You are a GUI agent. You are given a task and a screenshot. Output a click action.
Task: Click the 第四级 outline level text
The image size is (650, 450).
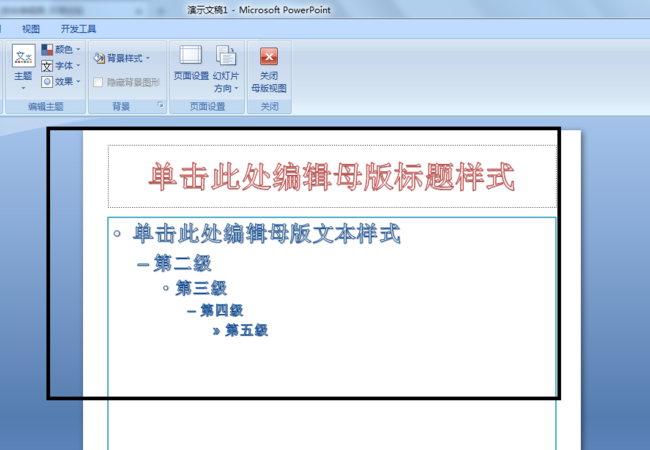(x=221, y=310)
